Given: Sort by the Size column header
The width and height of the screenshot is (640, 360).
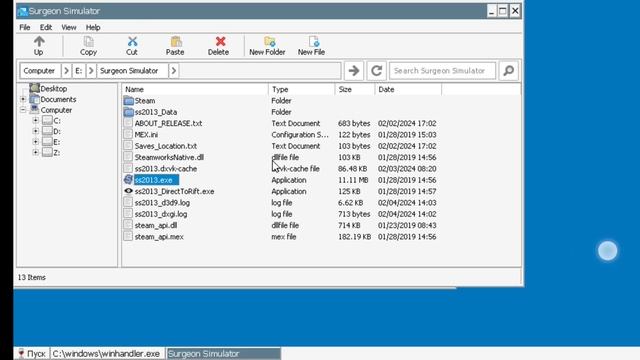Looking at the screenshot, I should tap(355, 89).
